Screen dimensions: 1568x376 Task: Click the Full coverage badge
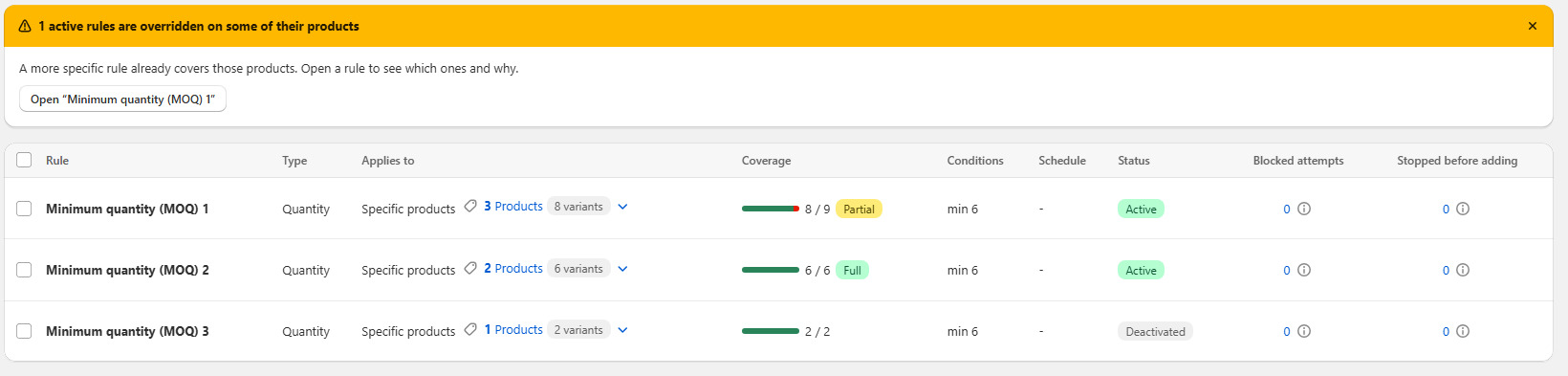(852, 270)
